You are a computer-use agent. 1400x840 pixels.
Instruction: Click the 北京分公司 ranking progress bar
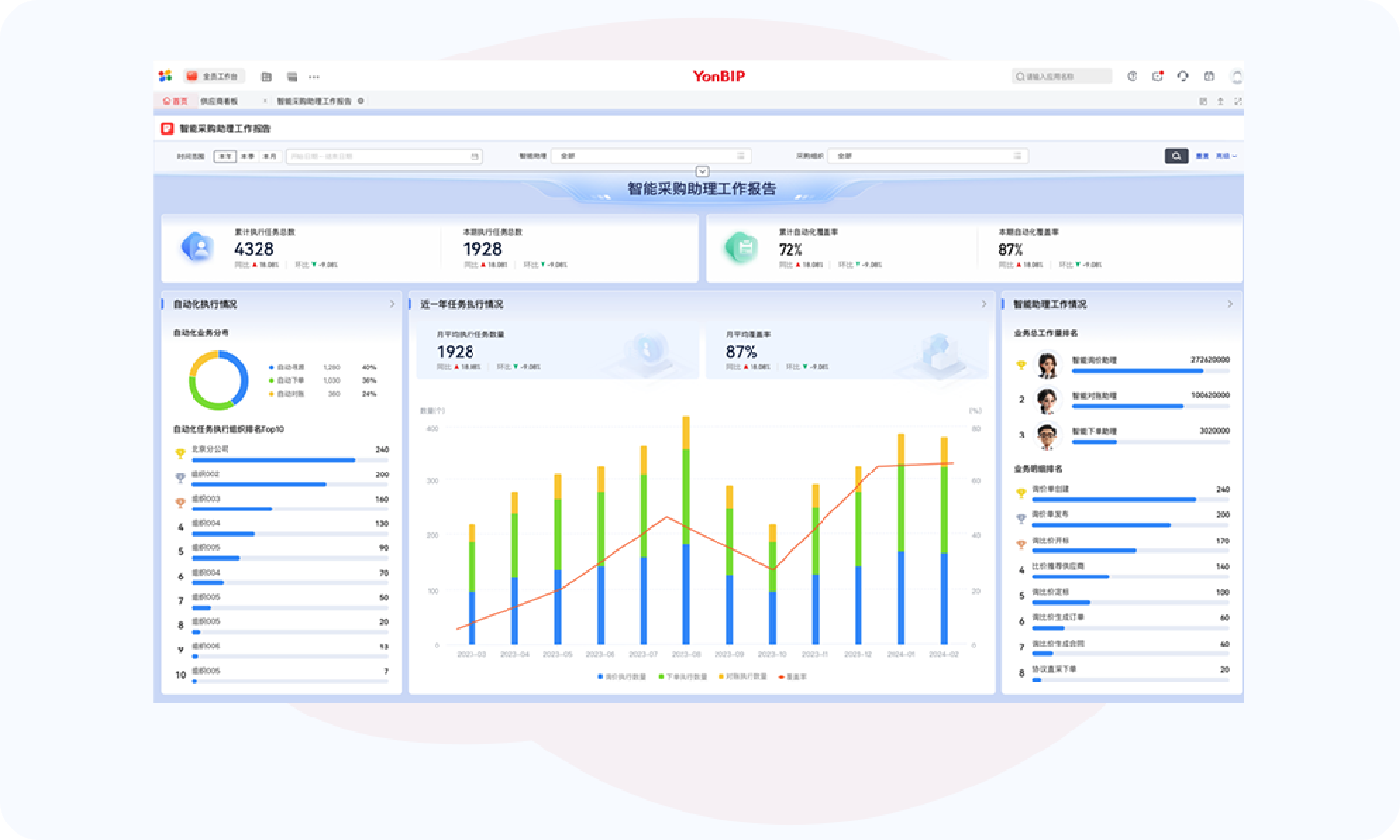tap(273, 460)
